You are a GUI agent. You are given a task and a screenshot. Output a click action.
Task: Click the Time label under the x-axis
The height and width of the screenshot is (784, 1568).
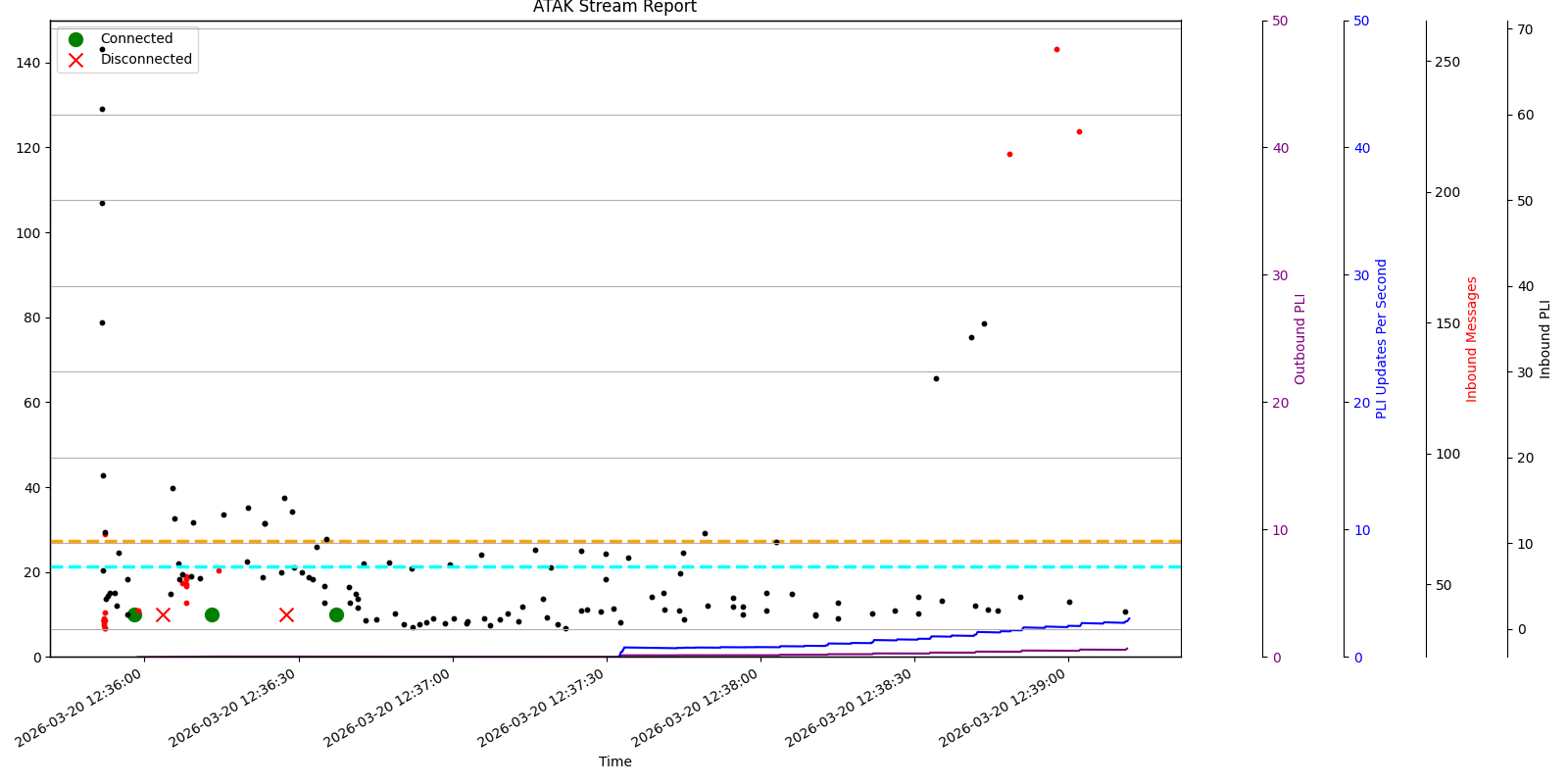tap(614, 761)
